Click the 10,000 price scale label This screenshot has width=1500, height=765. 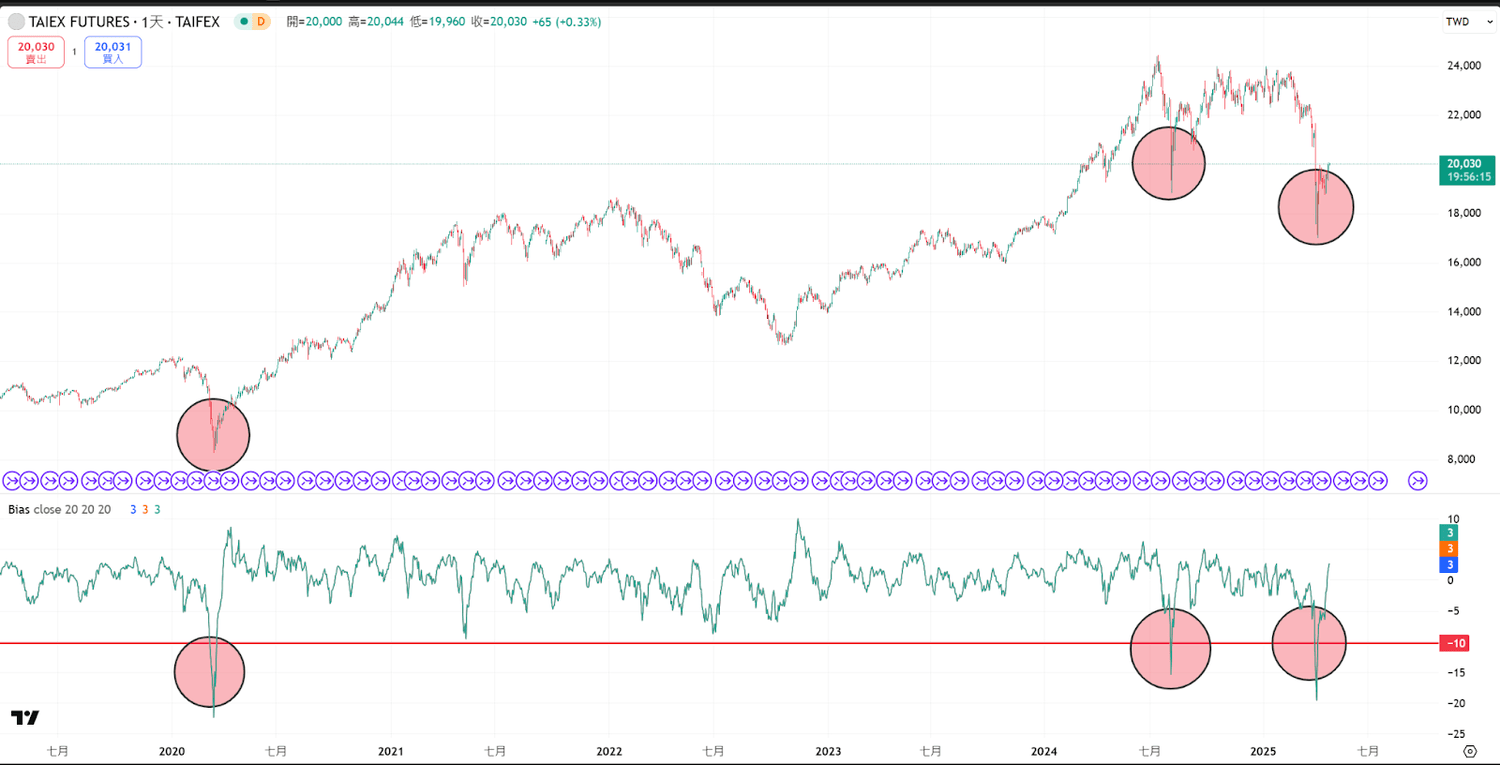click(1463, 409)
